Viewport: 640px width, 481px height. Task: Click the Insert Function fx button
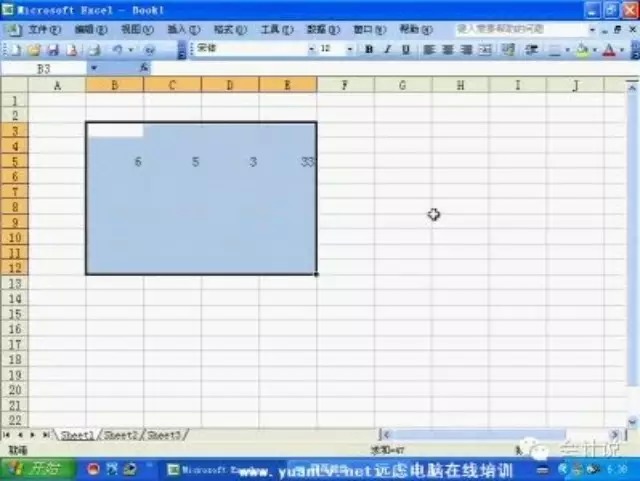[144, 68]
